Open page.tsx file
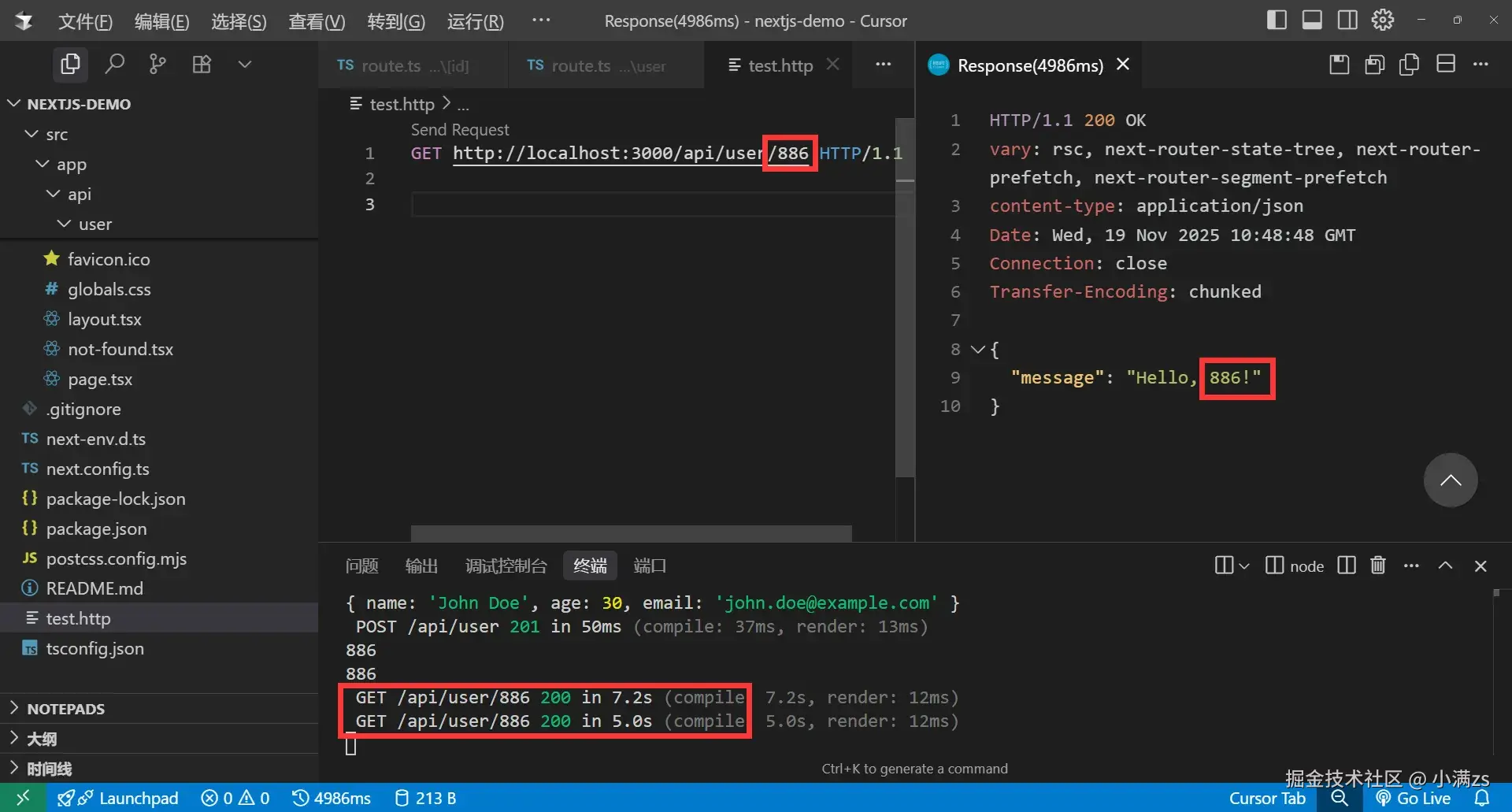 [x=159, y=379]
